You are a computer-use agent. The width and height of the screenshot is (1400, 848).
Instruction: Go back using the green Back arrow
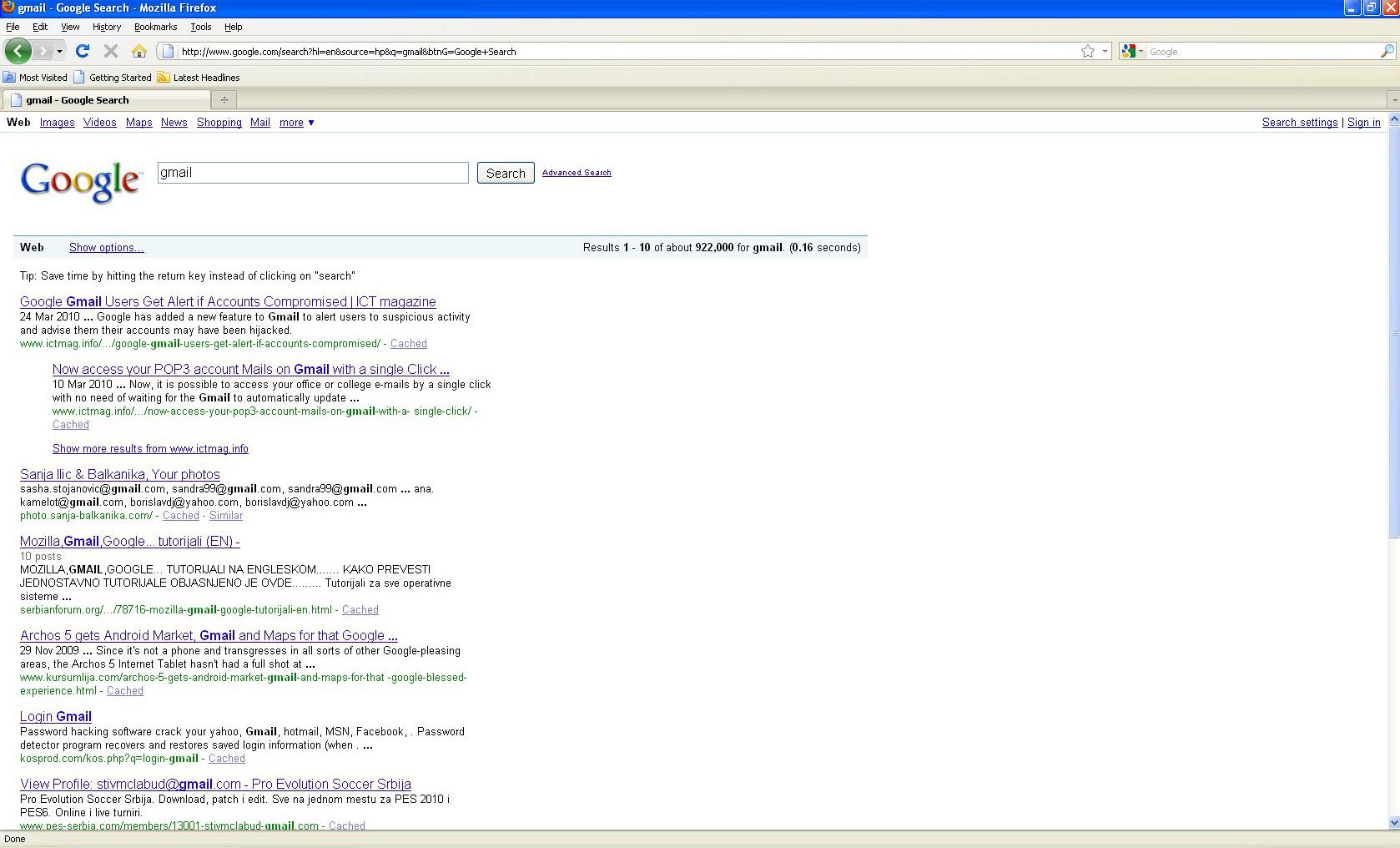tap(18, 51)
